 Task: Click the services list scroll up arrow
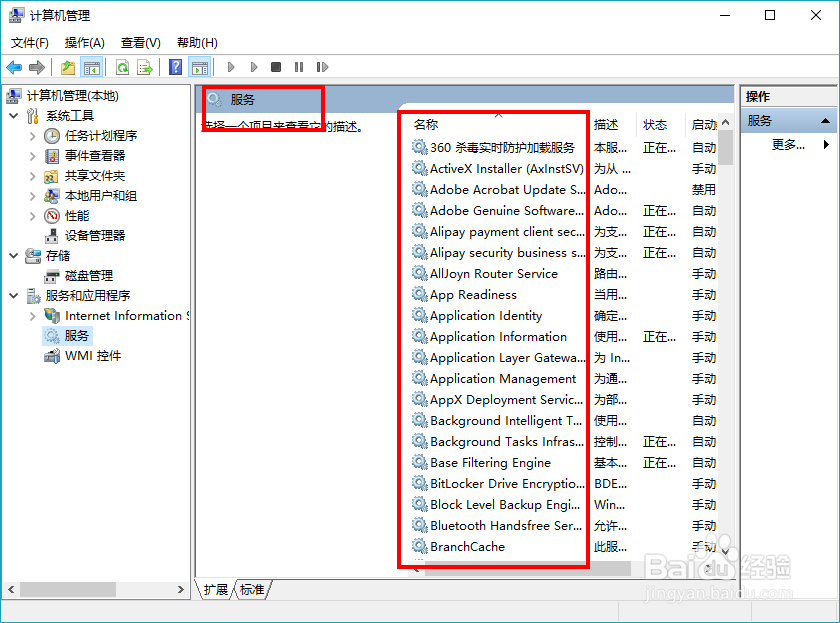click(725, 122)
